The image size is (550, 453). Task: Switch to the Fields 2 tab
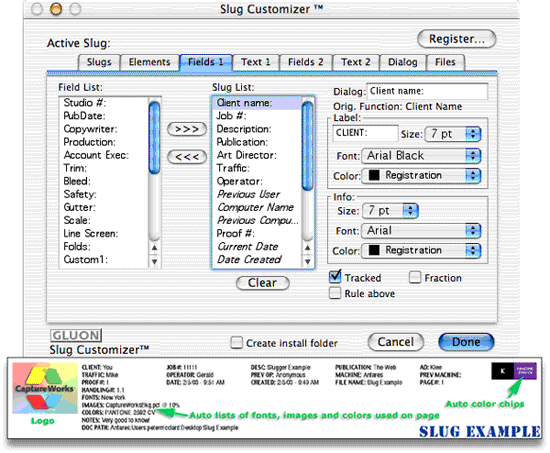tap(306, 62)
